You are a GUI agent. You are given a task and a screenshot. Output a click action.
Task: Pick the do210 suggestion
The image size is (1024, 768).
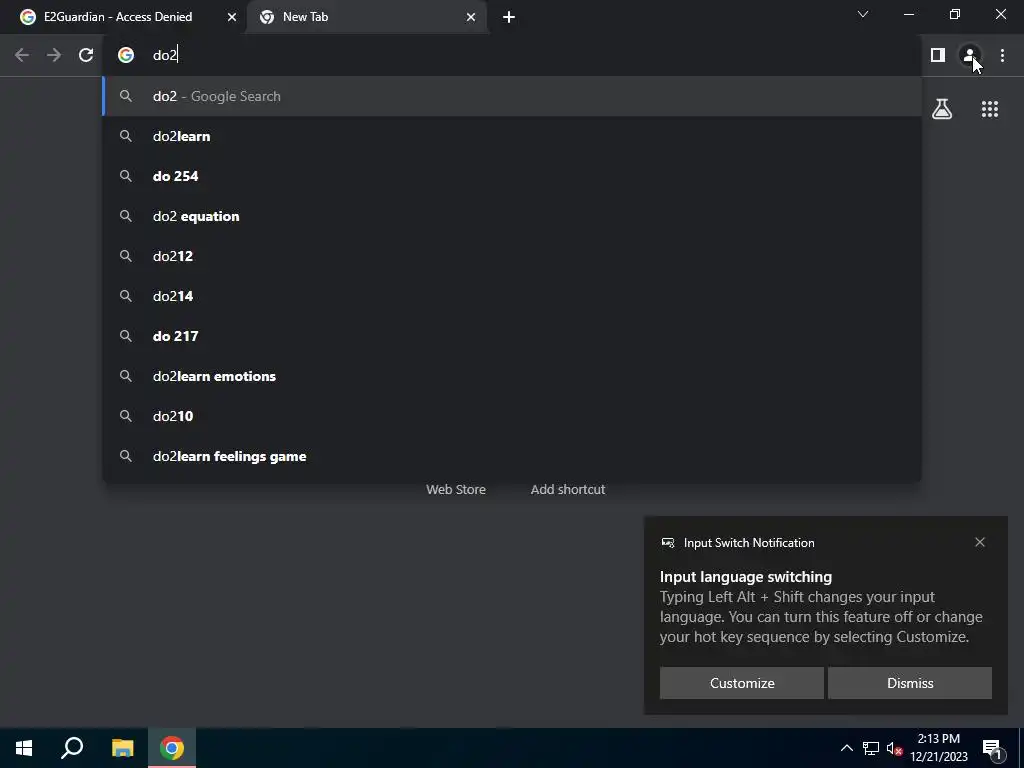512,416
